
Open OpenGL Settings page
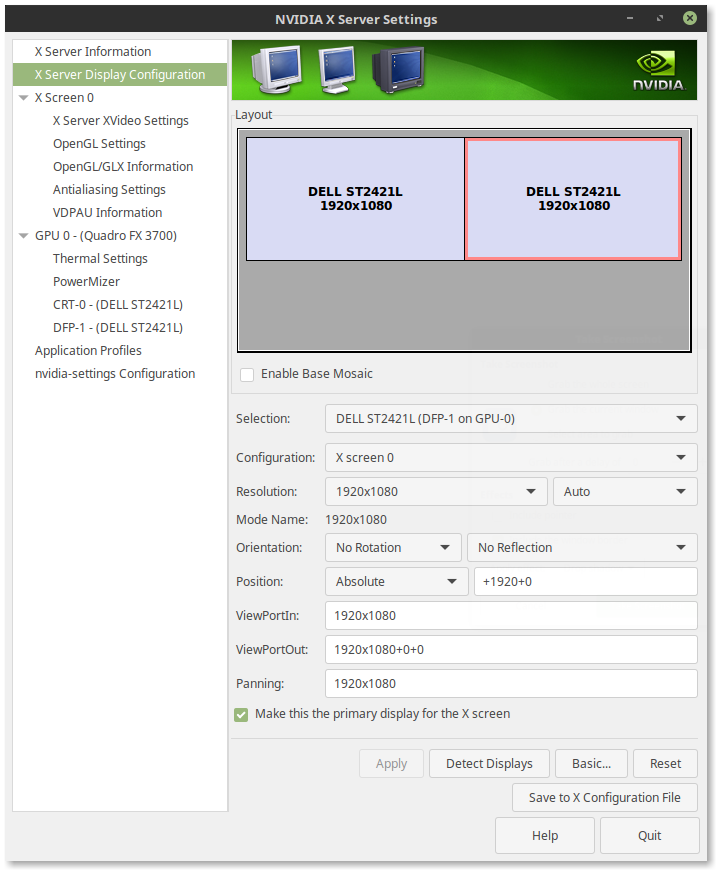pos(99,144)
